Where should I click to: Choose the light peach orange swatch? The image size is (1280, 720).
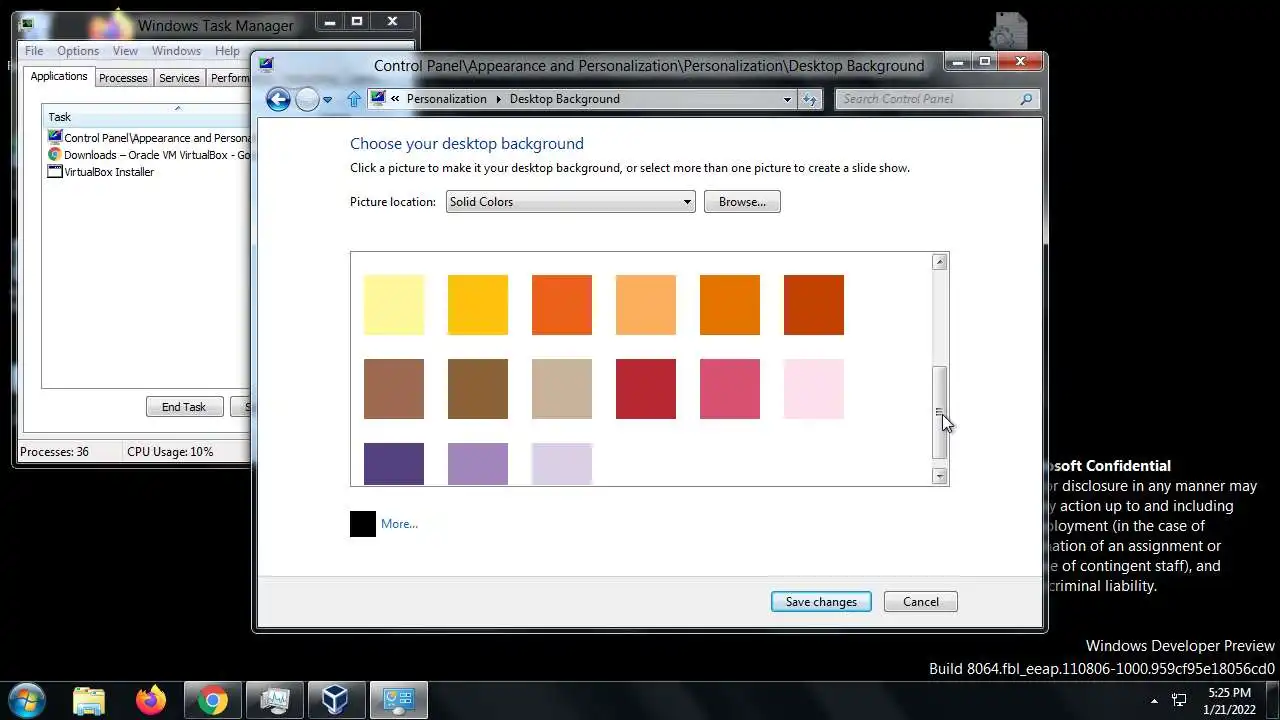pos(646,305)
